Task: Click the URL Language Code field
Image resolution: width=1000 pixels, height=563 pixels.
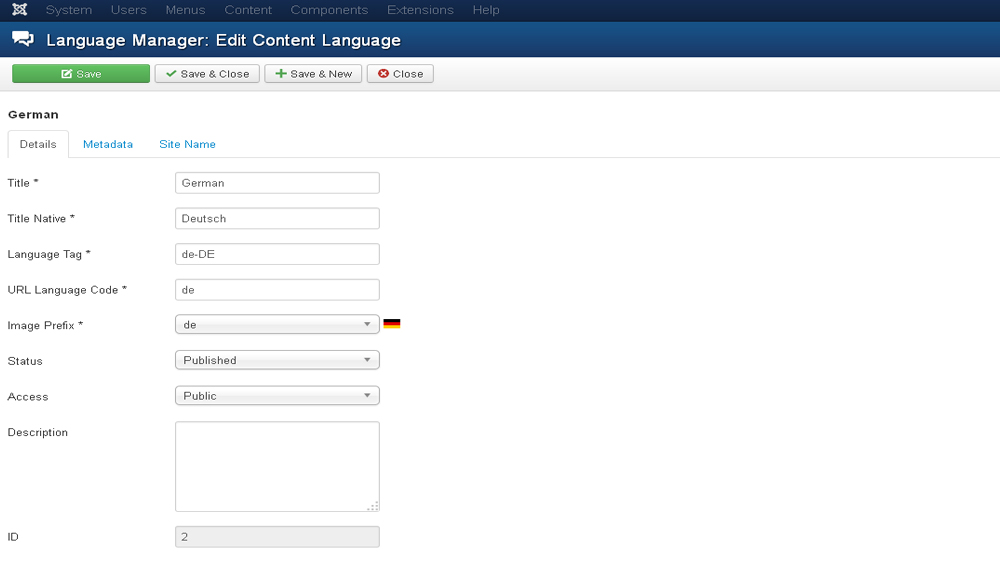Action: [x=277, y=290]
